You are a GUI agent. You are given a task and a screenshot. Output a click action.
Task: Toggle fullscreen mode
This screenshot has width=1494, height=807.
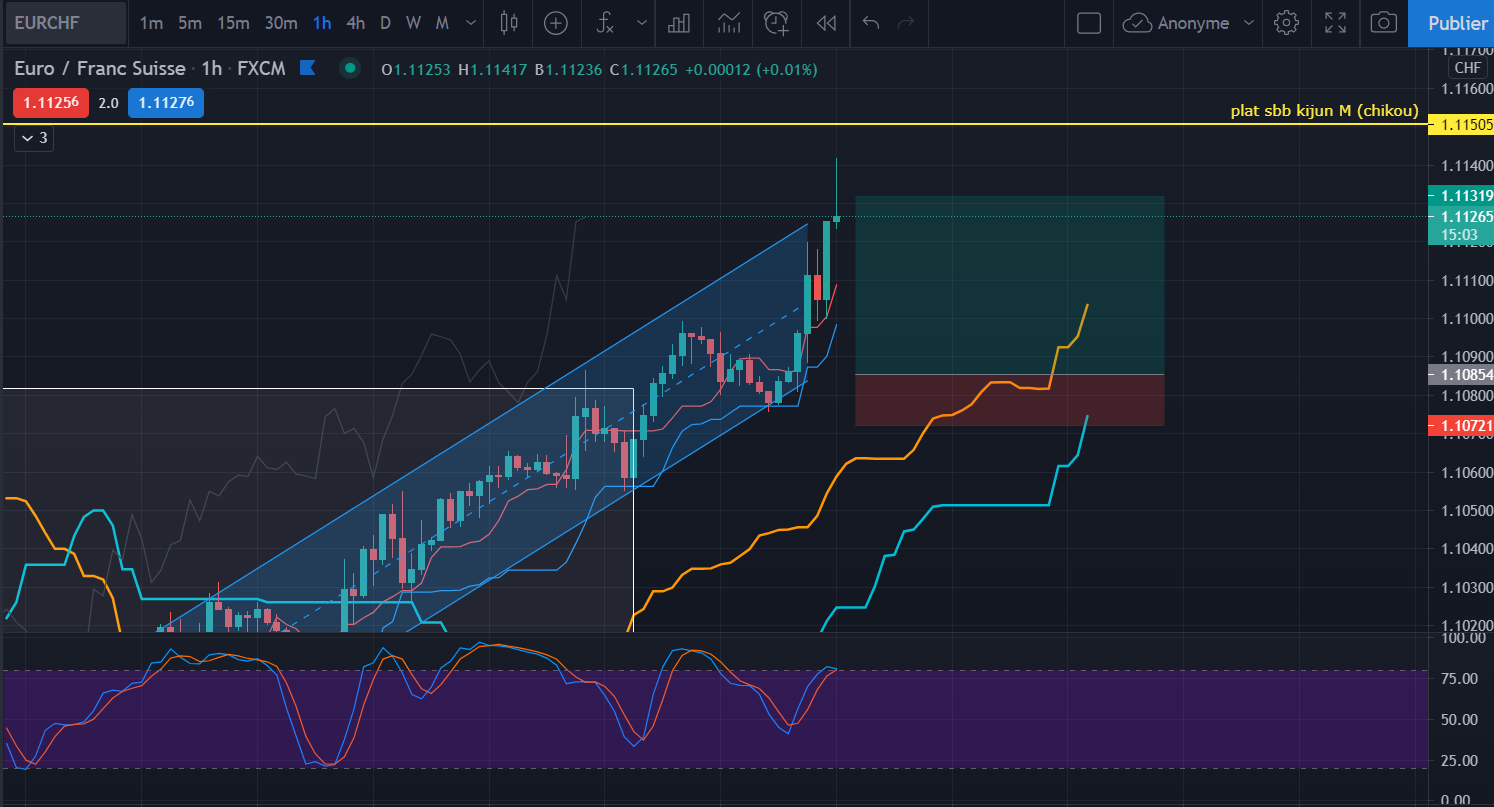point(1335,23)
